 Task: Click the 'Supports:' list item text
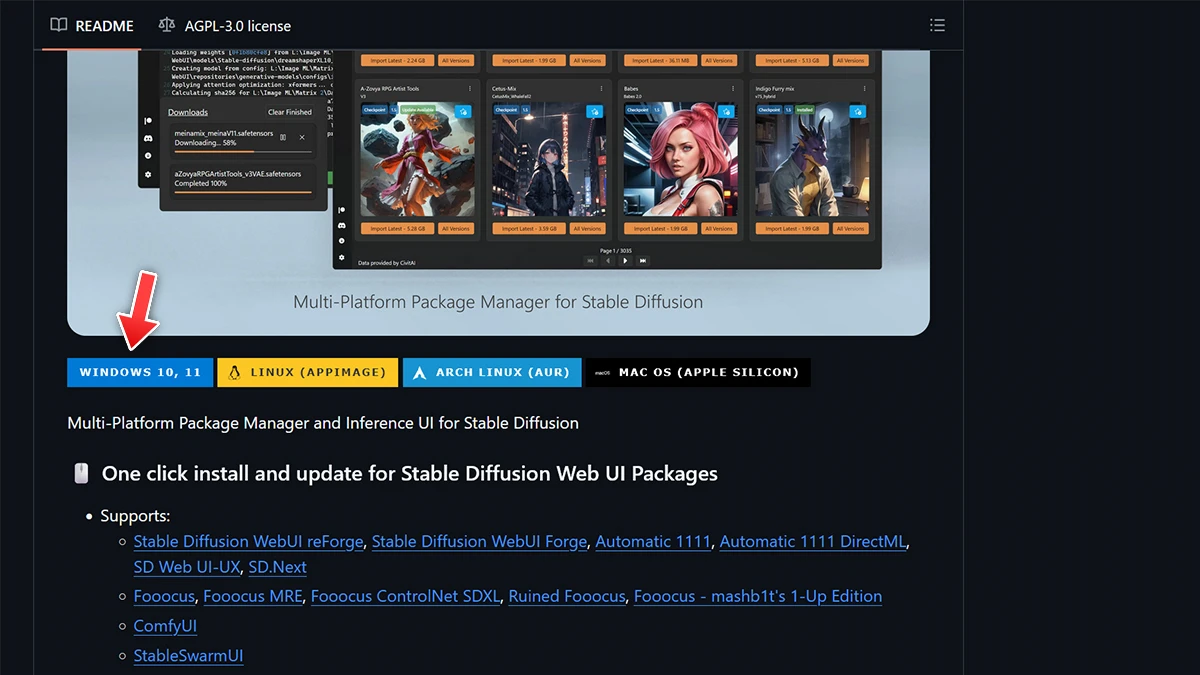(135, 516)
